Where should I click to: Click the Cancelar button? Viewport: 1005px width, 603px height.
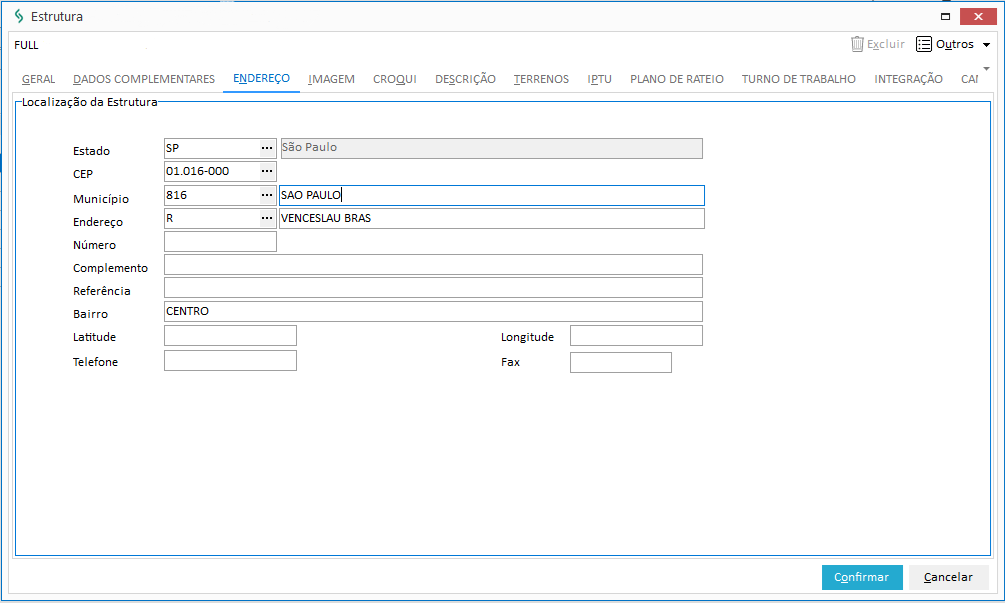point(949,577)
